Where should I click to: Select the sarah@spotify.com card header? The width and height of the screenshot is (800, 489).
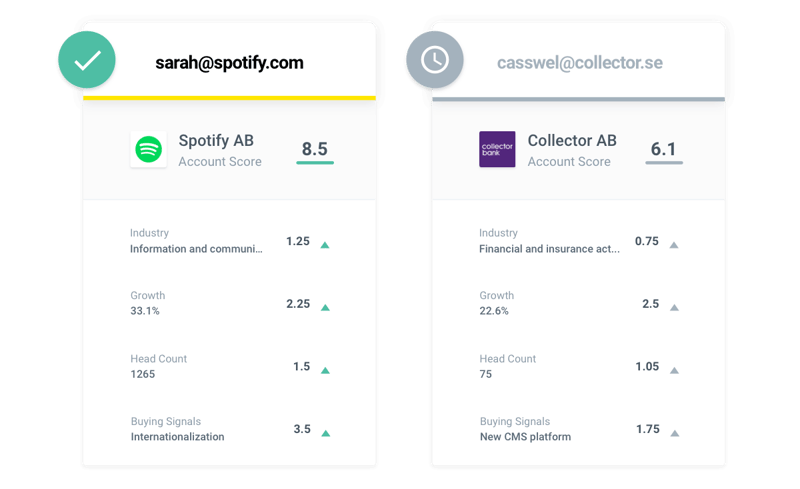(229, 63)
